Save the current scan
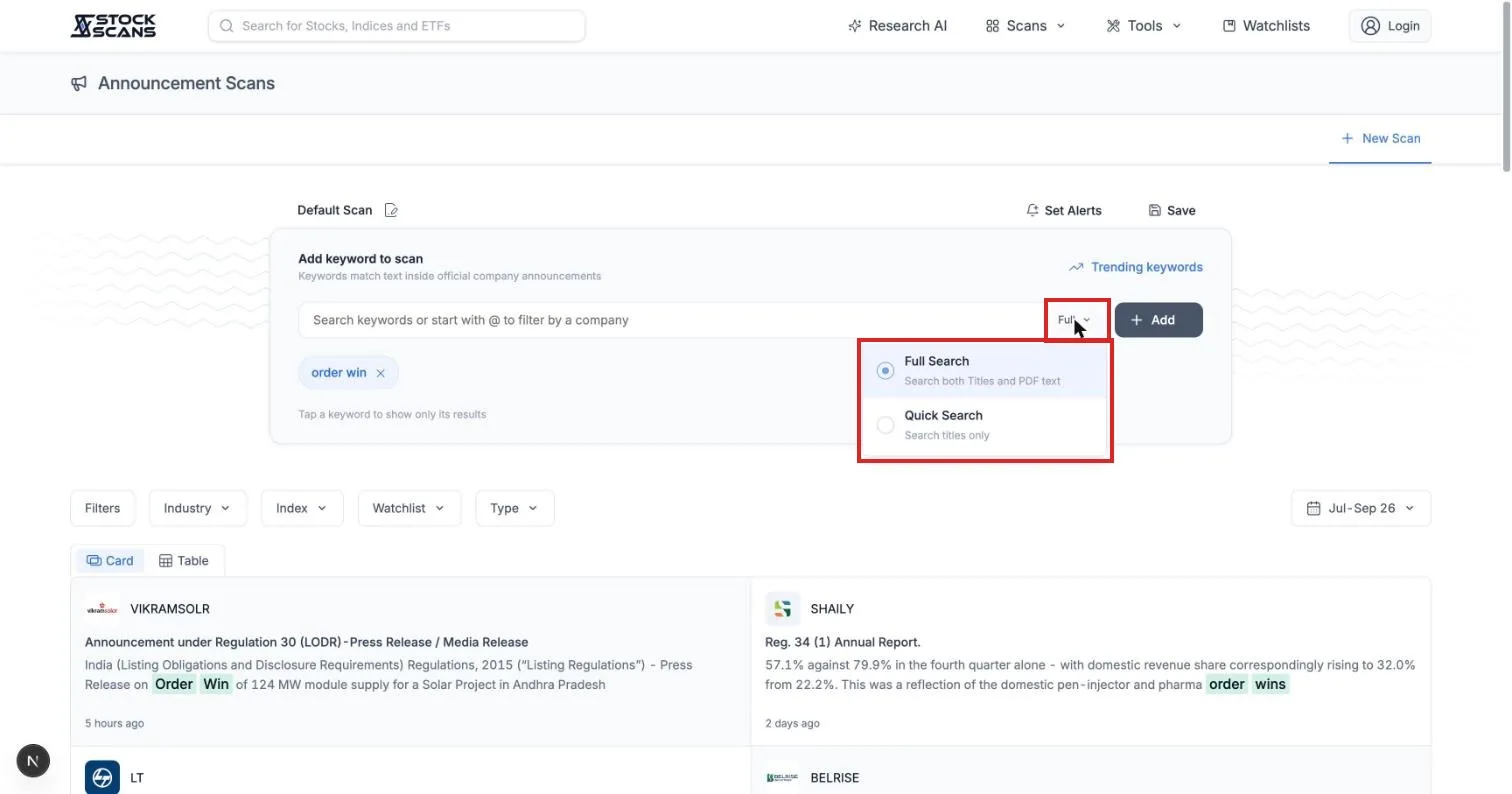1512x794 pixels. [1172, 210]
